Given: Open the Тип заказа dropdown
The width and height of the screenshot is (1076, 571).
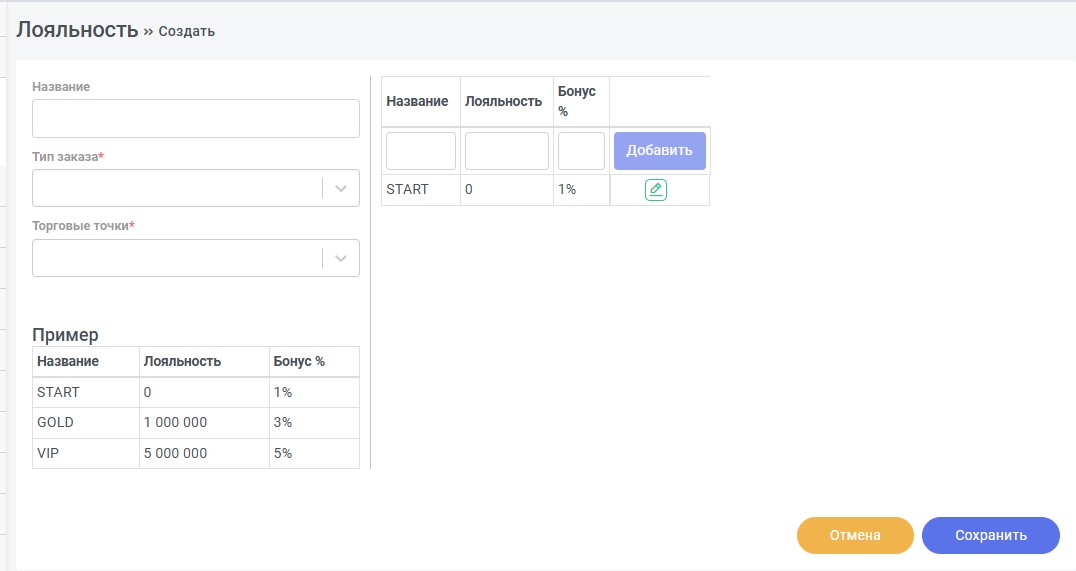Looking at the screenshot, I should tap(196, 188).
